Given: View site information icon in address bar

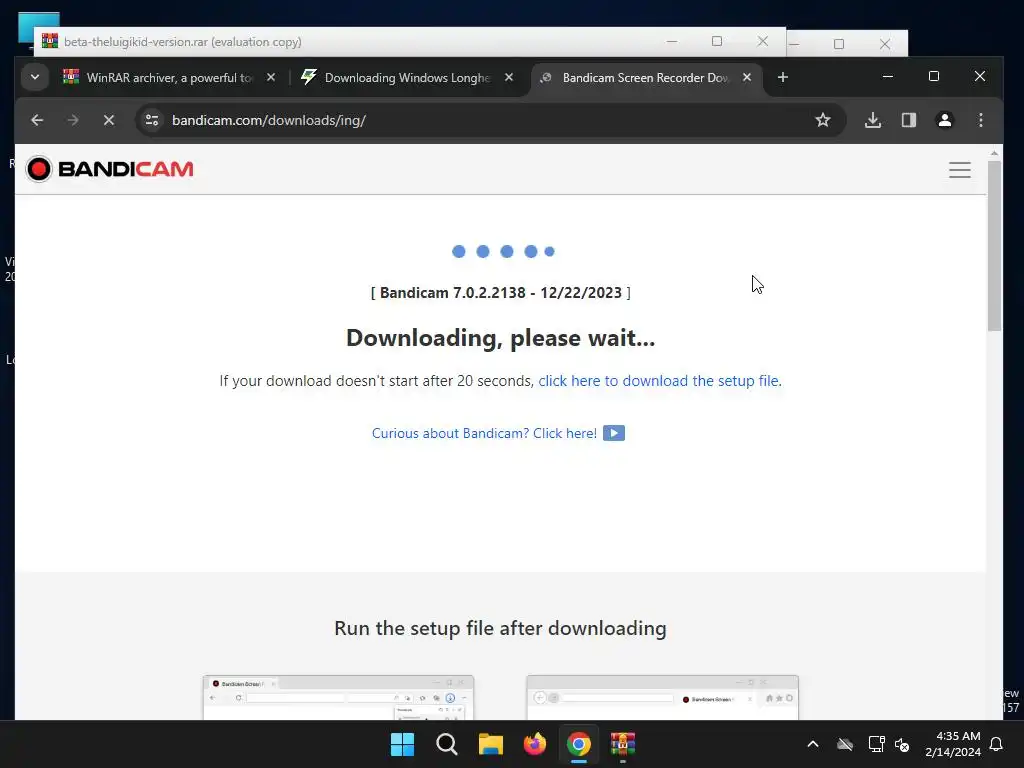Looking at the screenshot, I should pyautogui.click(x=152, y=120).
